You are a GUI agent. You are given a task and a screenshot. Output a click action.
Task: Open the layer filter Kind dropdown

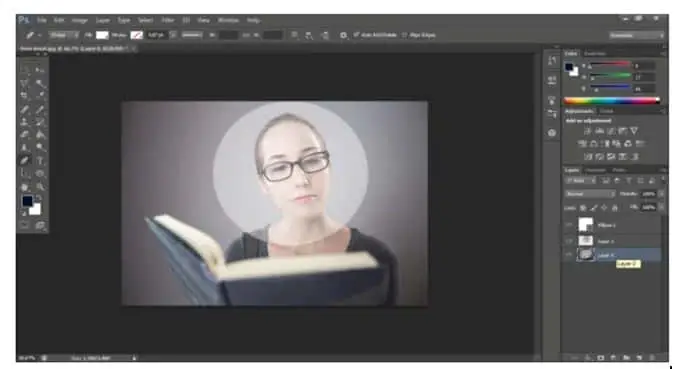pyautogui.click(x=581, y=181)
